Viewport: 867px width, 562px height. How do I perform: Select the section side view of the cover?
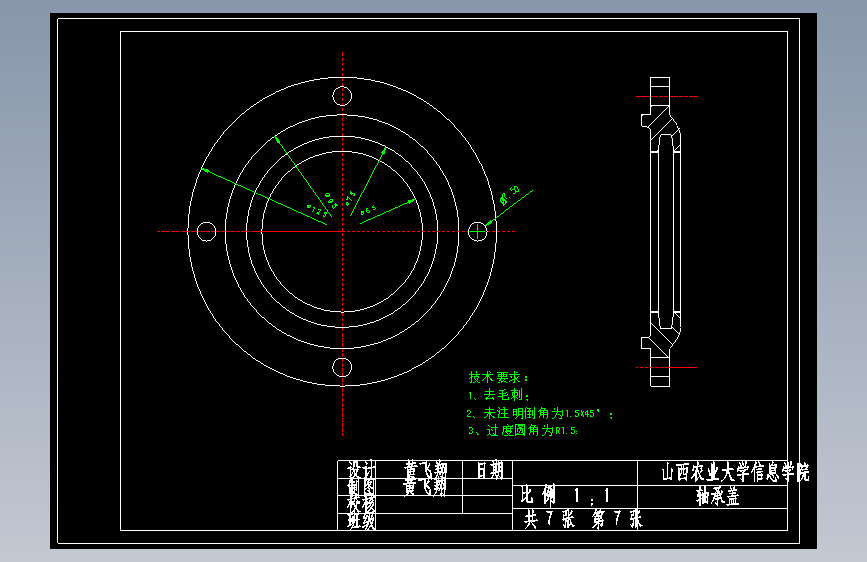click(661, 232)
